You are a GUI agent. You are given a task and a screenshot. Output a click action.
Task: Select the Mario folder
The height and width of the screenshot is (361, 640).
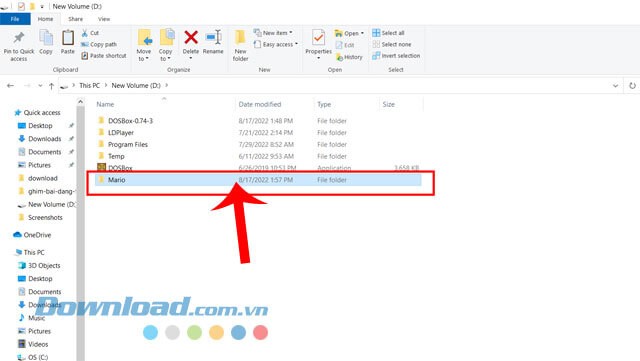258,180
